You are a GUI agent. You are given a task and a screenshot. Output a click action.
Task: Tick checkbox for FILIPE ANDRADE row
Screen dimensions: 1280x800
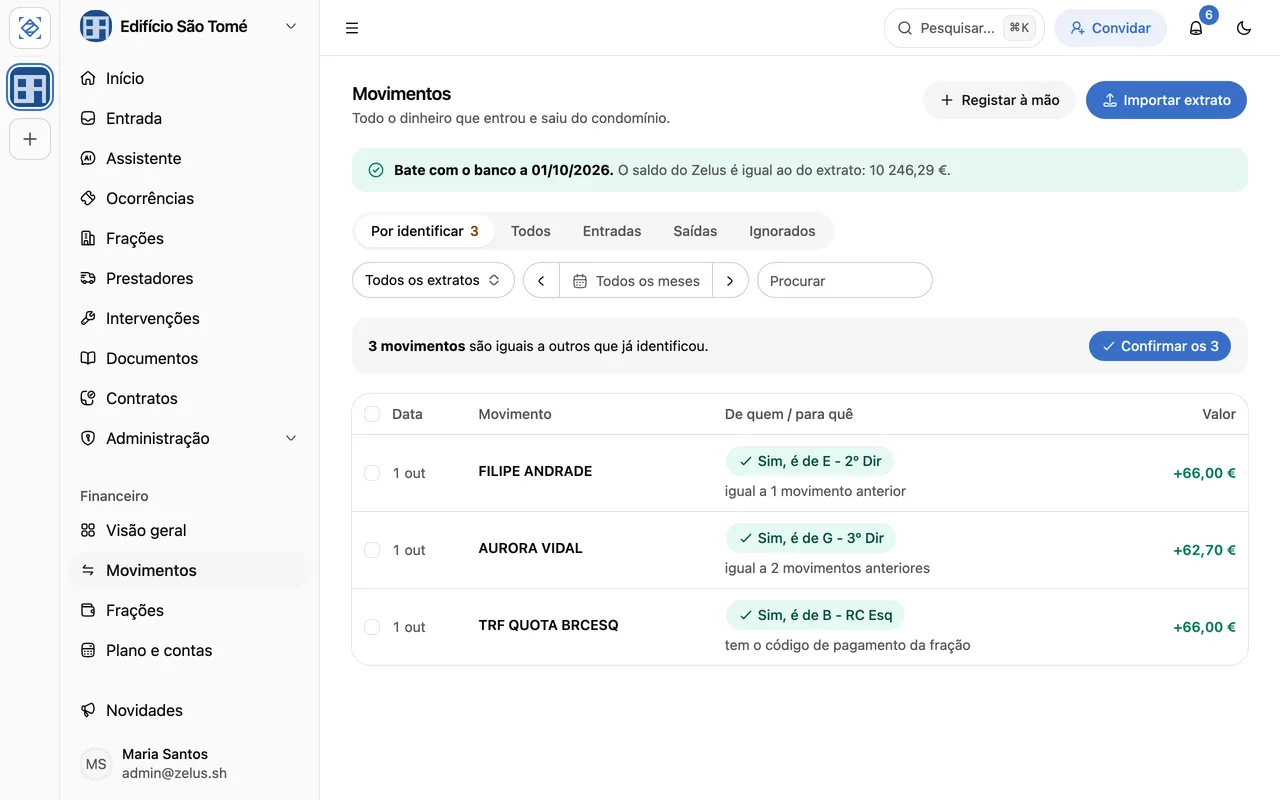(372, 473)
